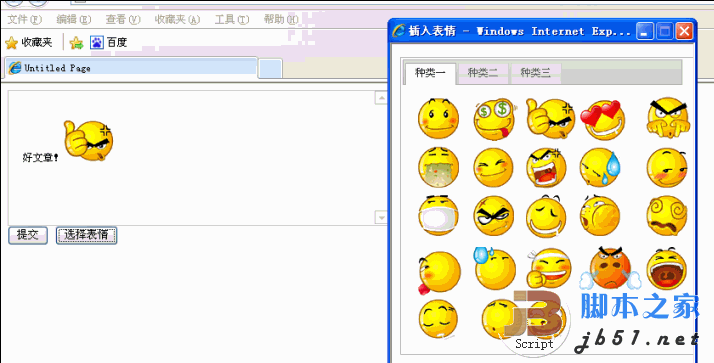Insert the scowling thick-eyebrow emoticon
This screenshot has height=363, width=714.
[494, 216]
